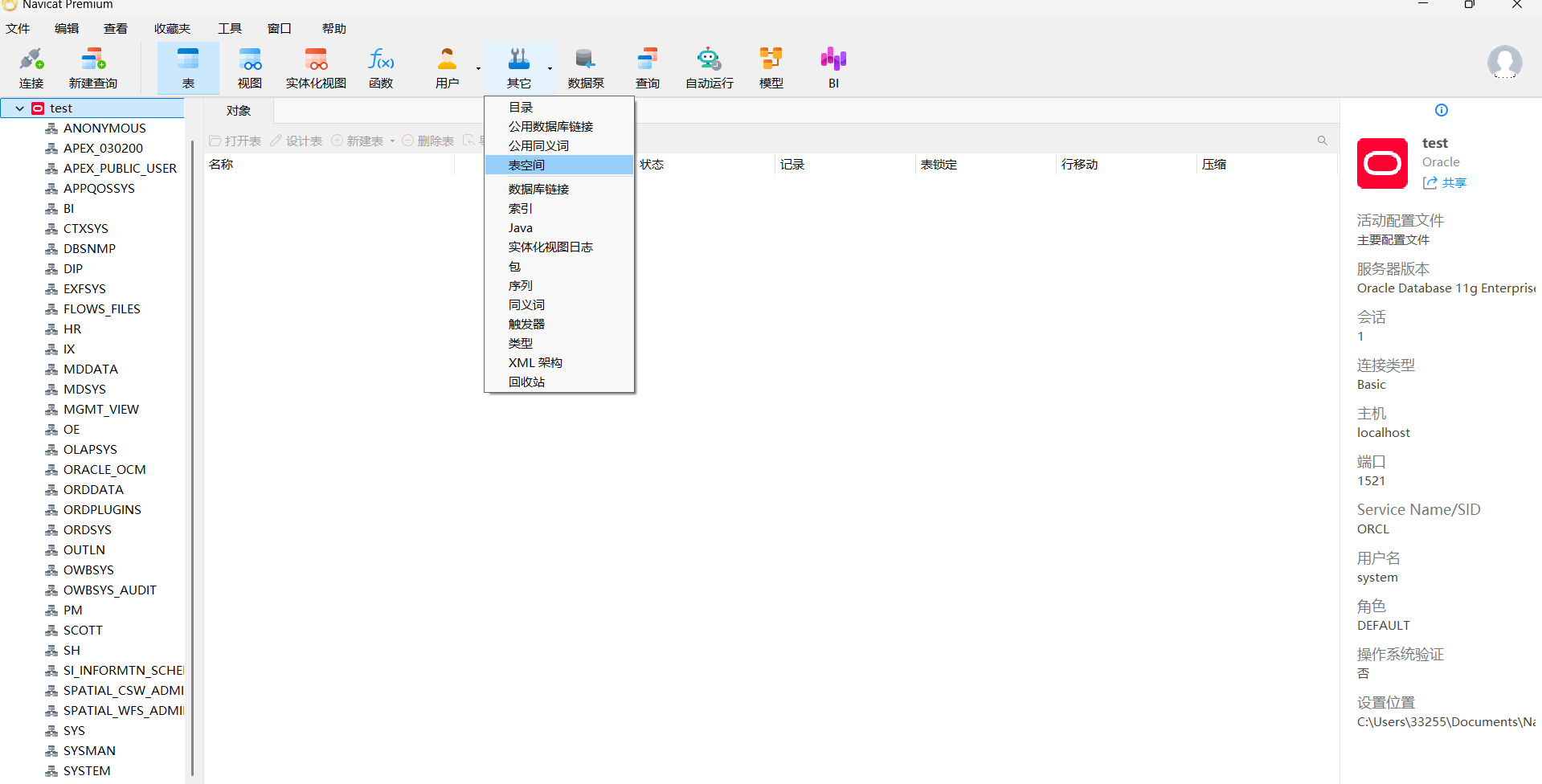Choose Trigger (触发器) menu entry
This screenshot has height=784, width=1542.
559,324
